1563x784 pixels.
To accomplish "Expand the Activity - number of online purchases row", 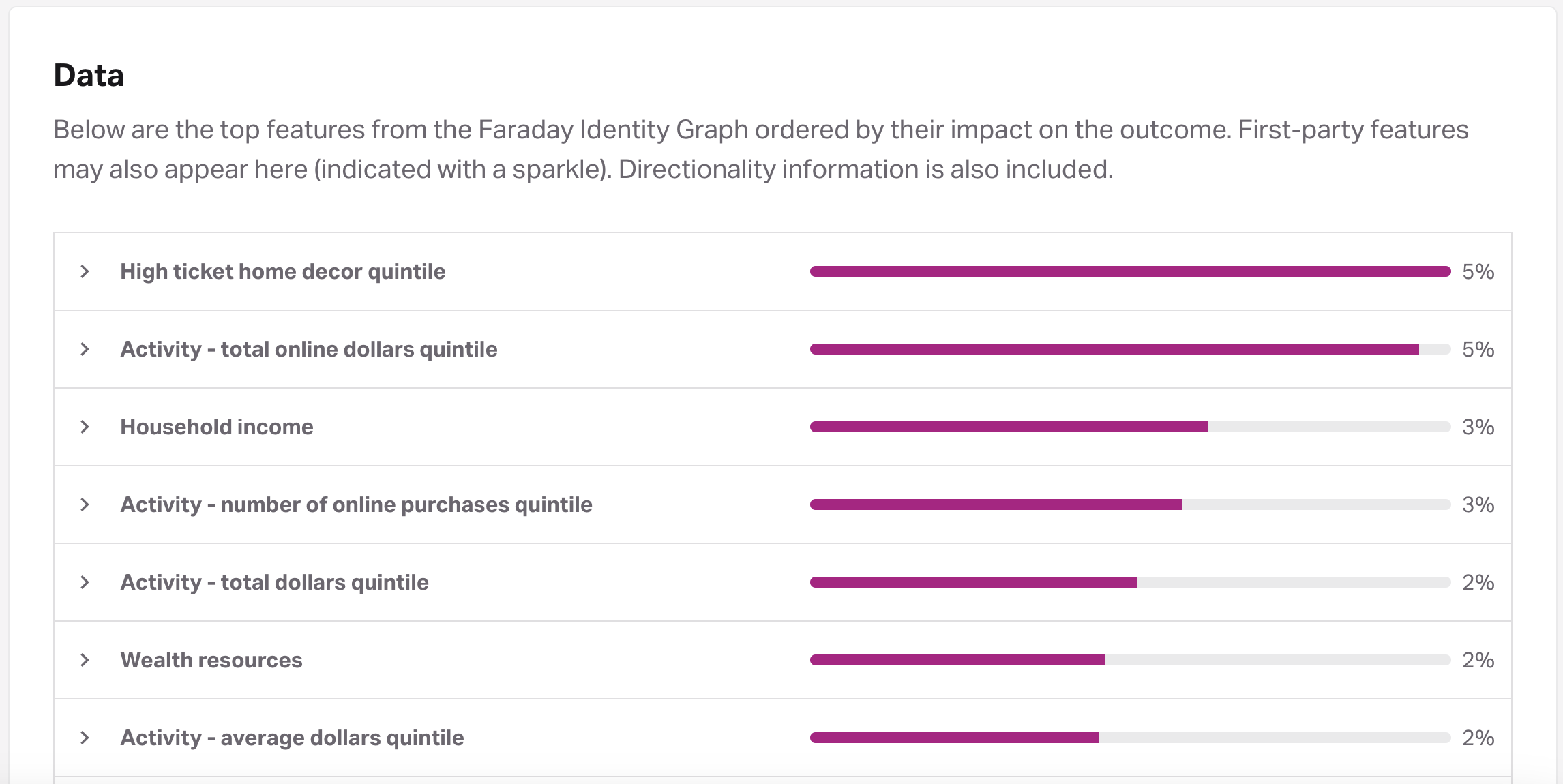I will point(85,504).
